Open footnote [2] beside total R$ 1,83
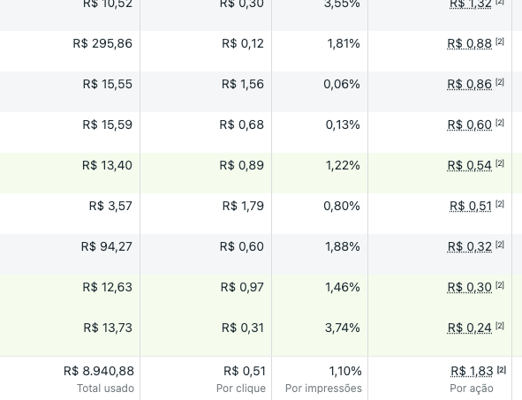 click(x=501, y=370)
